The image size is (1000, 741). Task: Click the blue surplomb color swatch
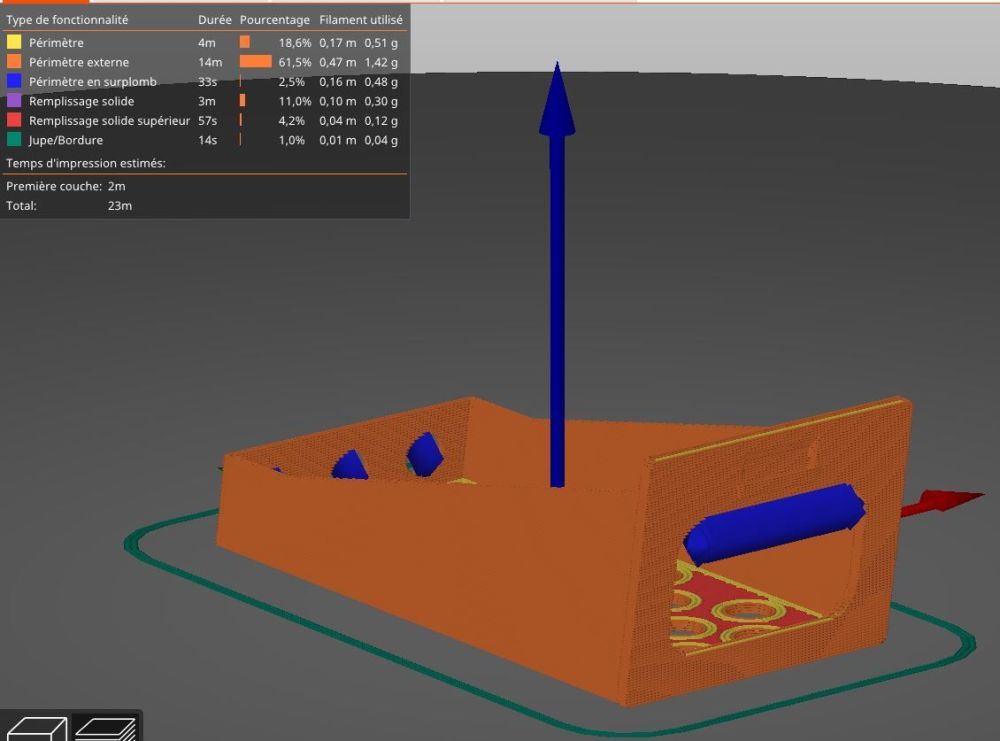point(14,81)
